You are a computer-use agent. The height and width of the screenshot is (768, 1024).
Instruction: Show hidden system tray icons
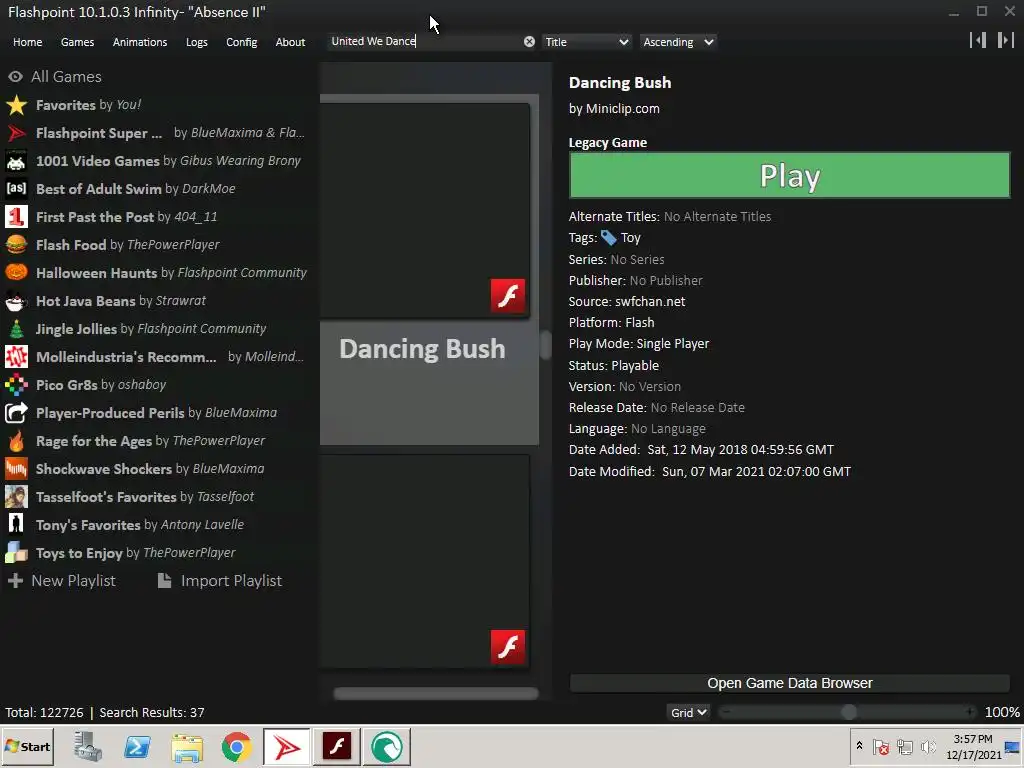(859, 746)
